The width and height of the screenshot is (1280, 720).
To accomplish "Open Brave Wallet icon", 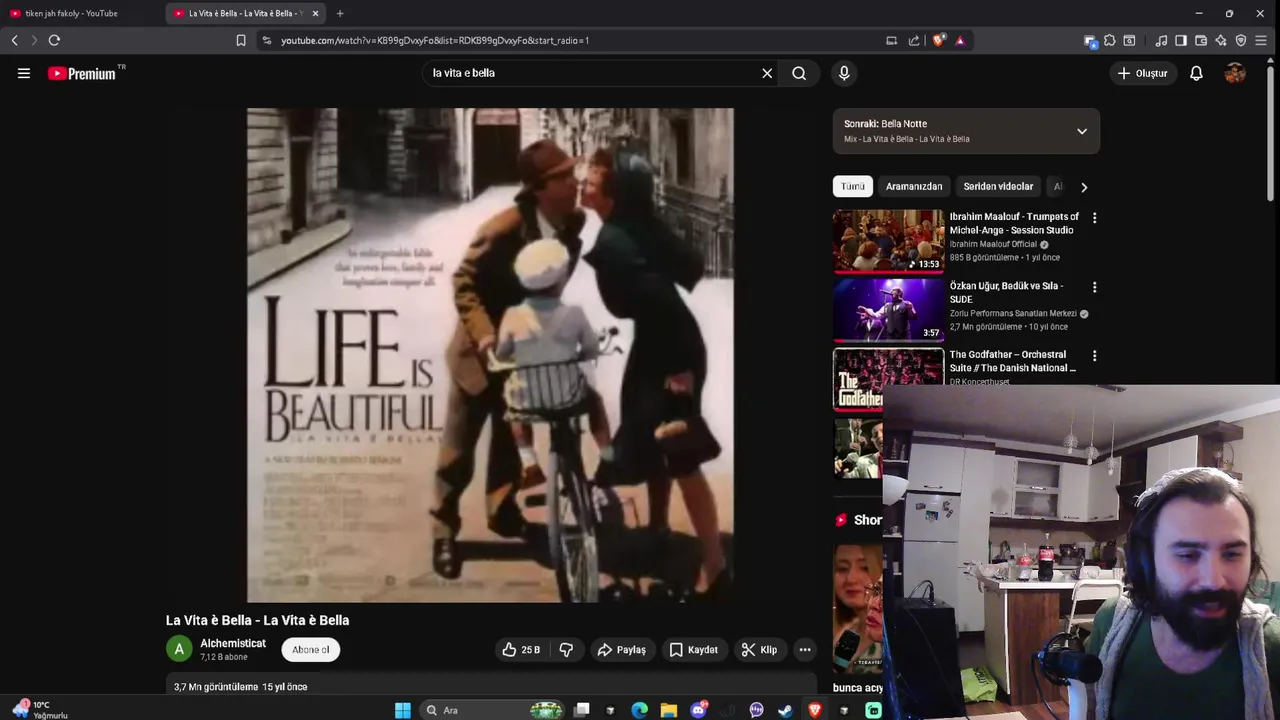I will tap(1201, 41).
